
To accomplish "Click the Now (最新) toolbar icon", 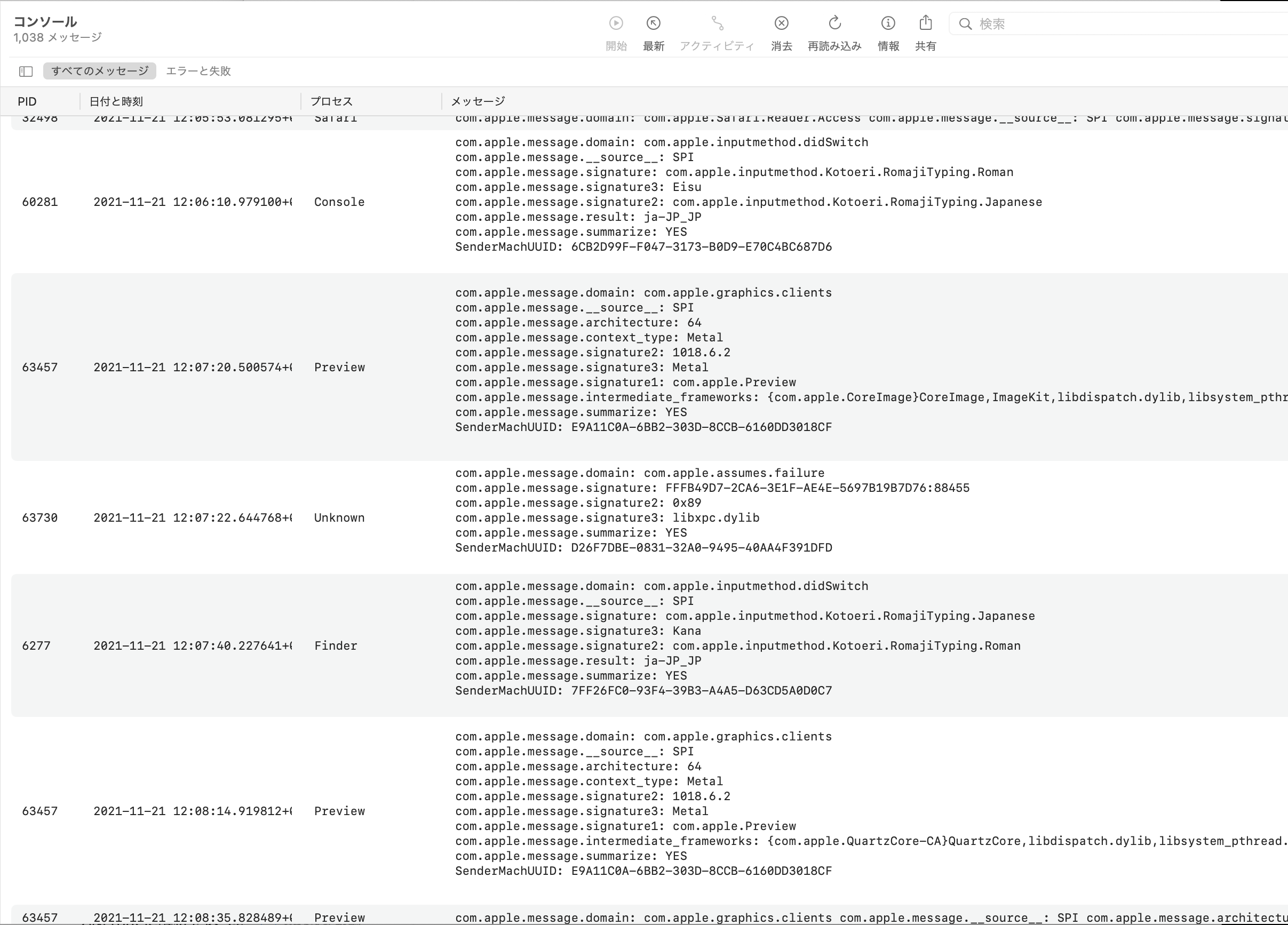I will point(653,23).
